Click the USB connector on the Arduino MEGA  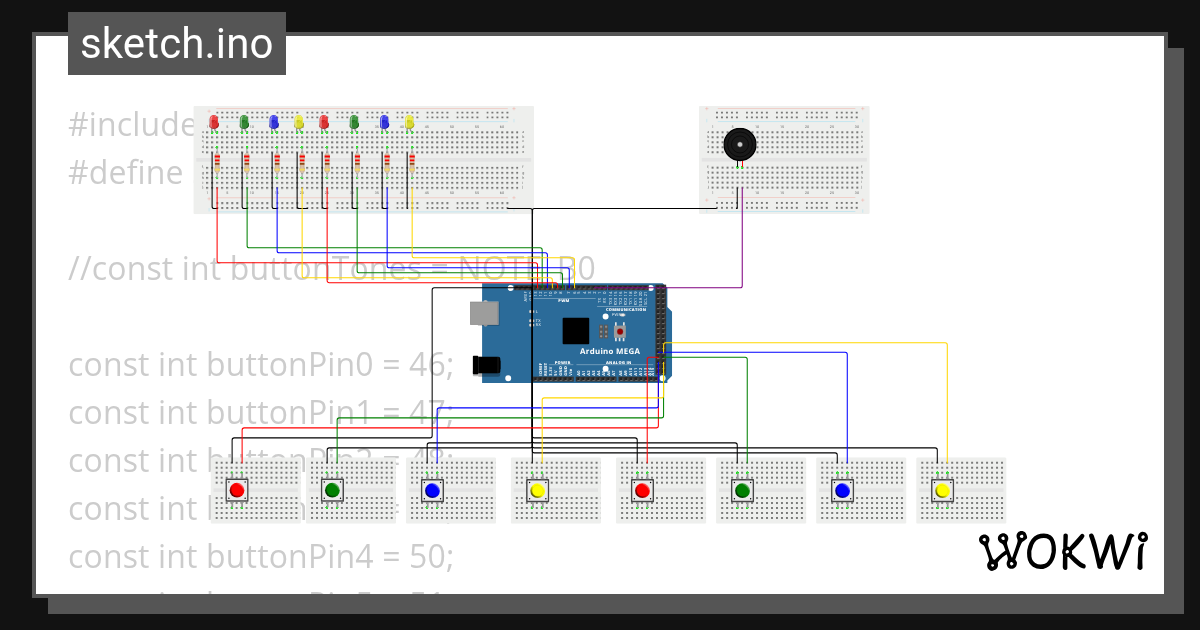[x=482, y=315]
